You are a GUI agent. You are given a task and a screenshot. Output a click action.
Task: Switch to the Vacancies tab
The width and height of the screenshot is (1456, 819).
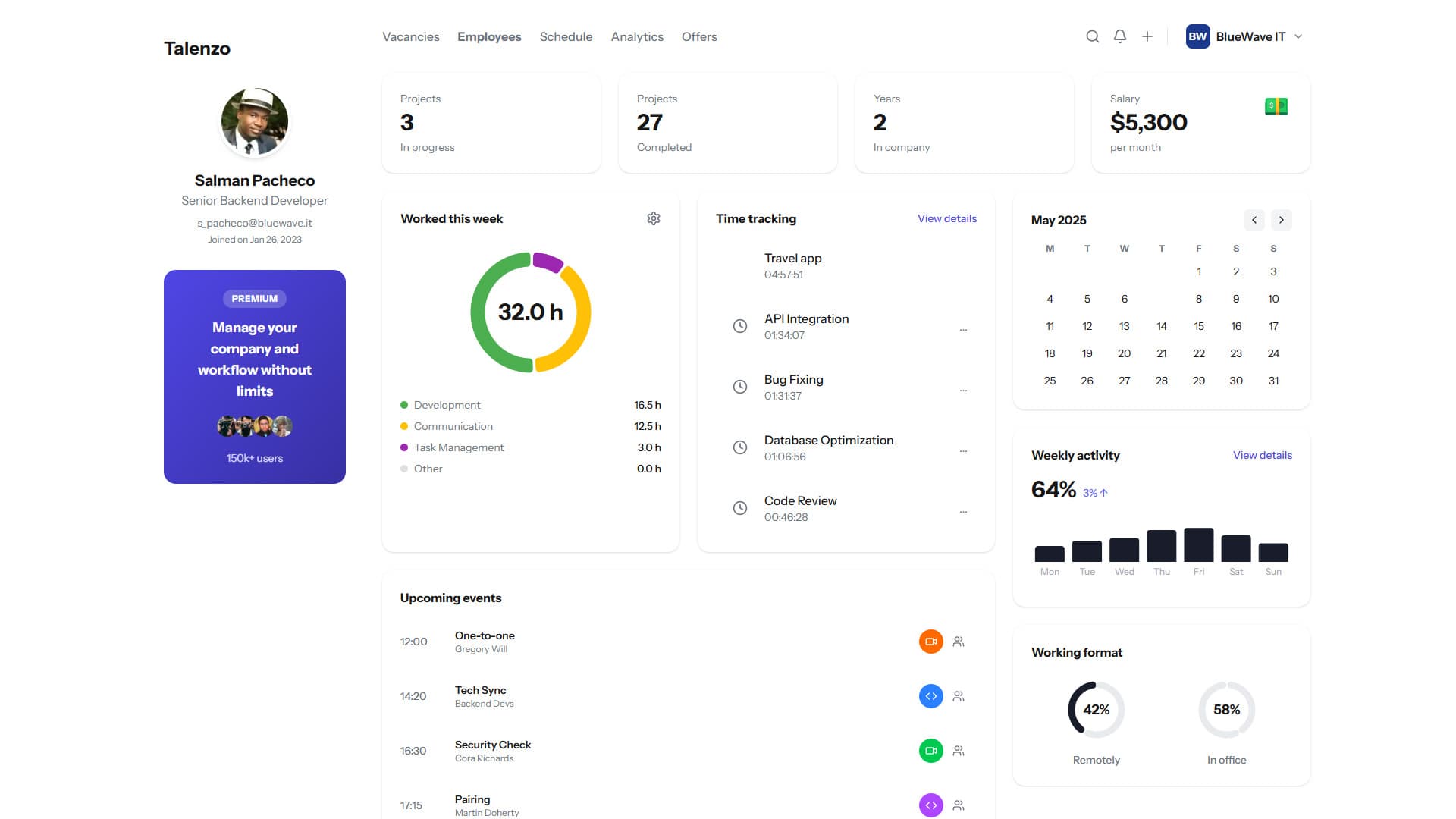[x=410, y=36]
